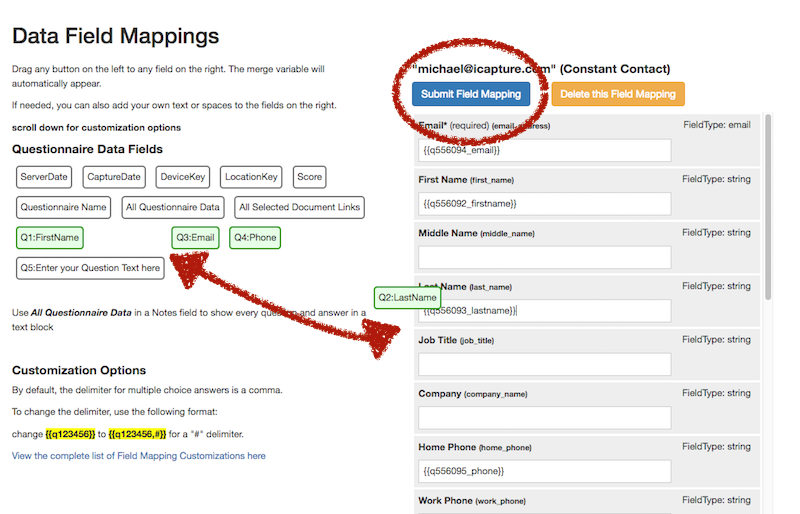Choose the Score field button
This screenshot has height=514, width=800.
tap(309, 177)
